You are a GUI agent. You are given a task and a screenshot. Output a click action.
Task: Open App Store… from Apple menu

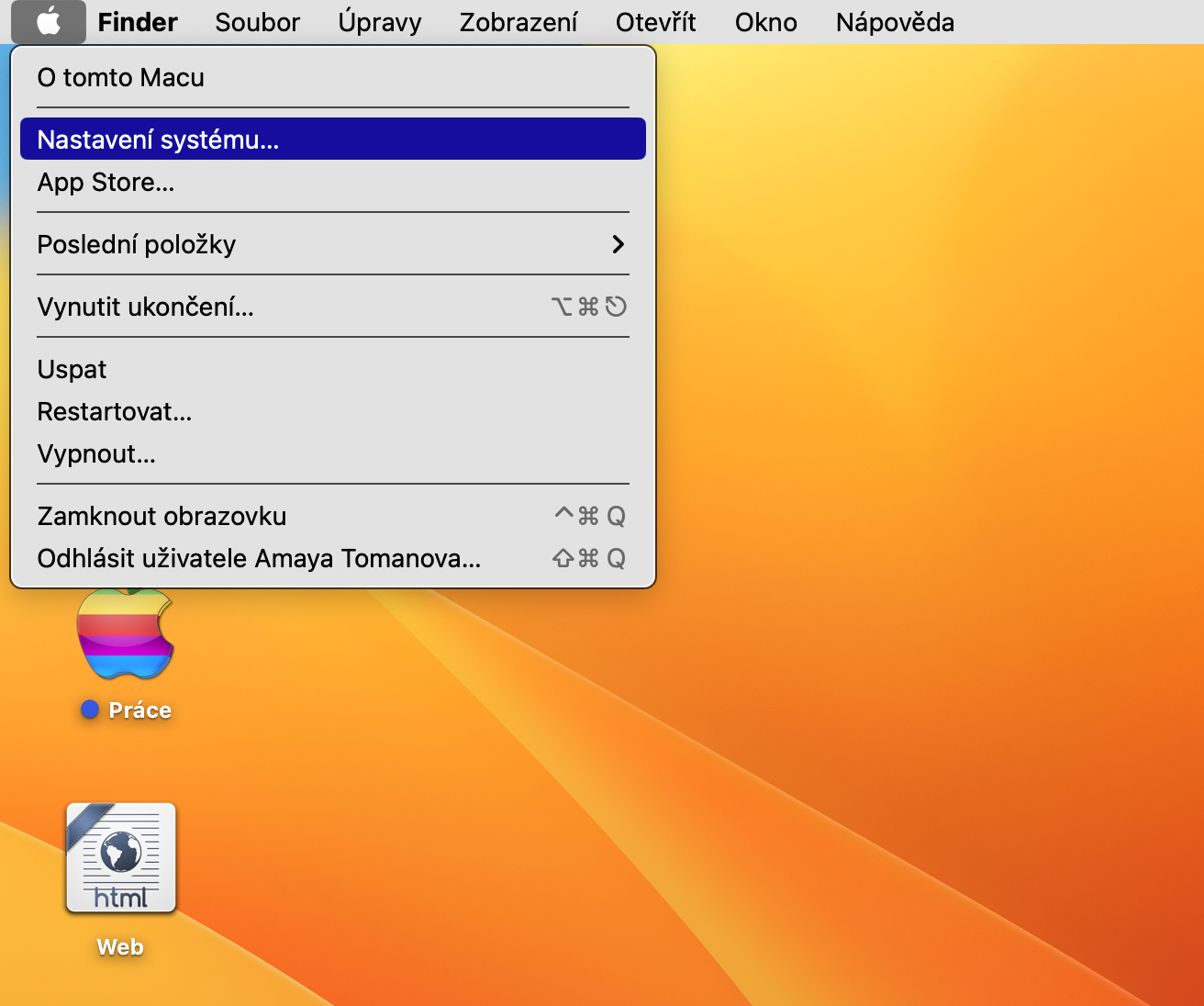point(333,183)
